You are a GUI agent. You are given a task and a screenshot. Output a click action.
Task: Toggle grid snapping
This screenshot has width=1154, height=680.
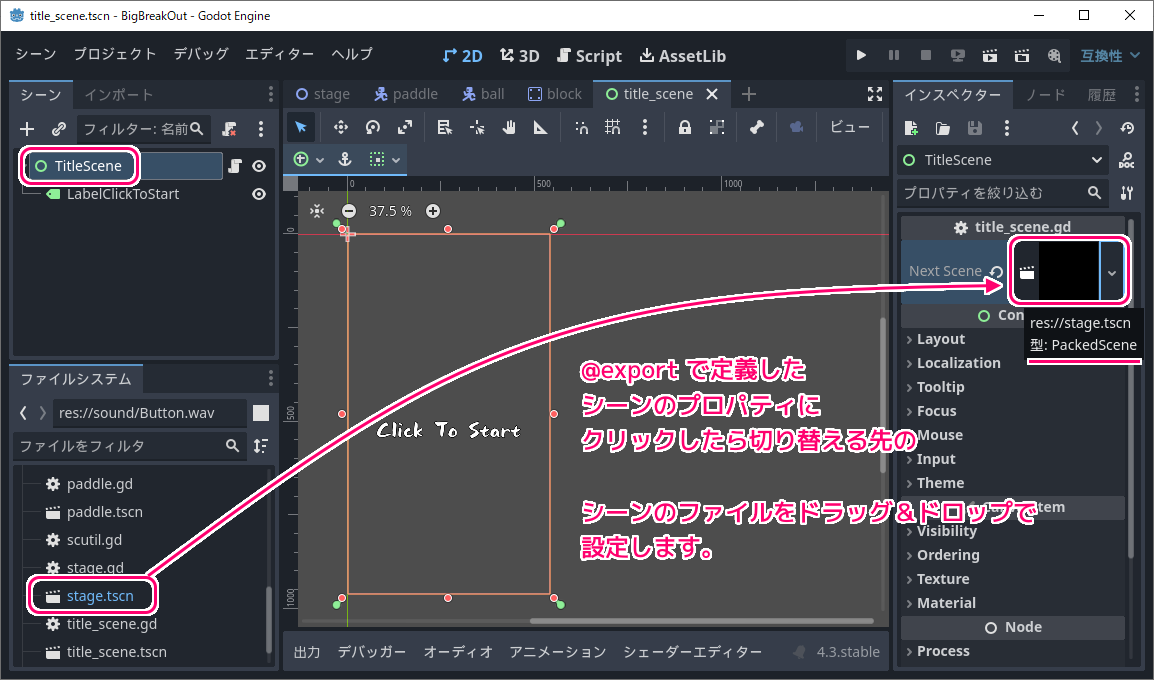[612, 127]
